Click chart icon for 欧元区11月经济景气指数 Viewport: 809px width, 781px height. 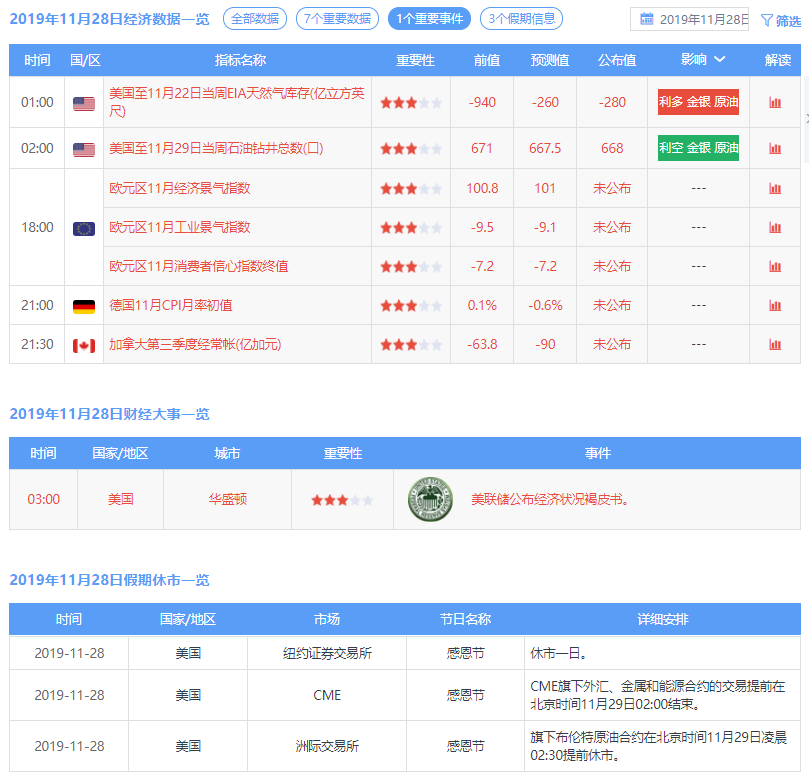(x=774, y=188)
